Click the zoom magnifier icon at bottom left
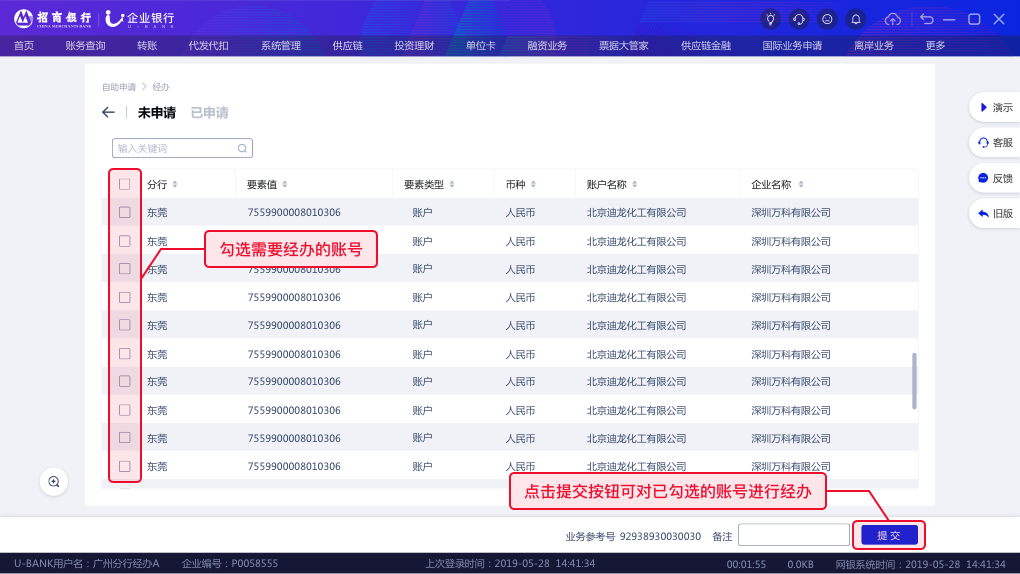Viewport: 1020px width, 574px height. coord(54,481)
